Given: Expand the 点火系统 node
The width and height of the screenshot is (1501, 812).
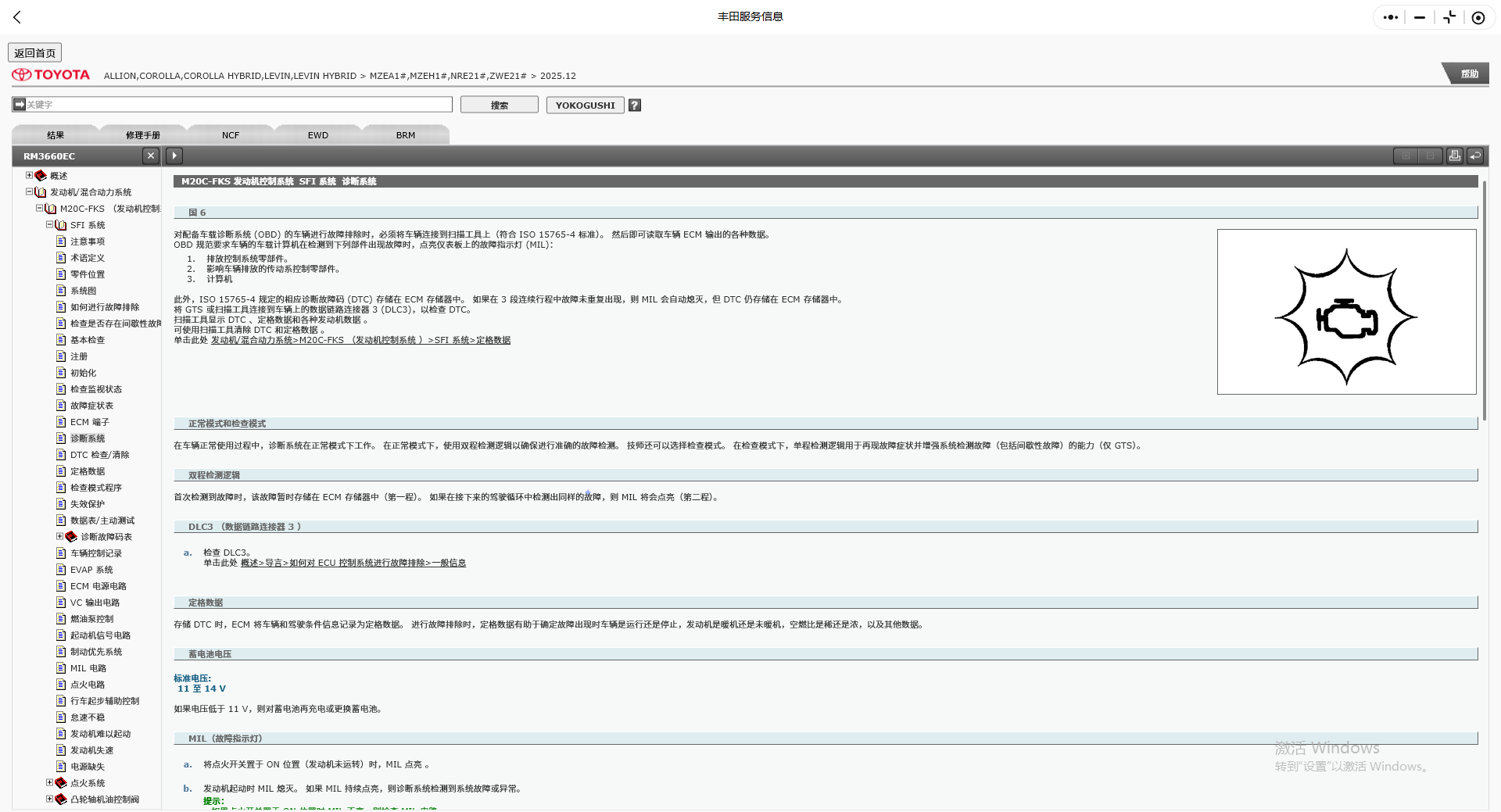Looking at the screenshot, I should [49, 782].
